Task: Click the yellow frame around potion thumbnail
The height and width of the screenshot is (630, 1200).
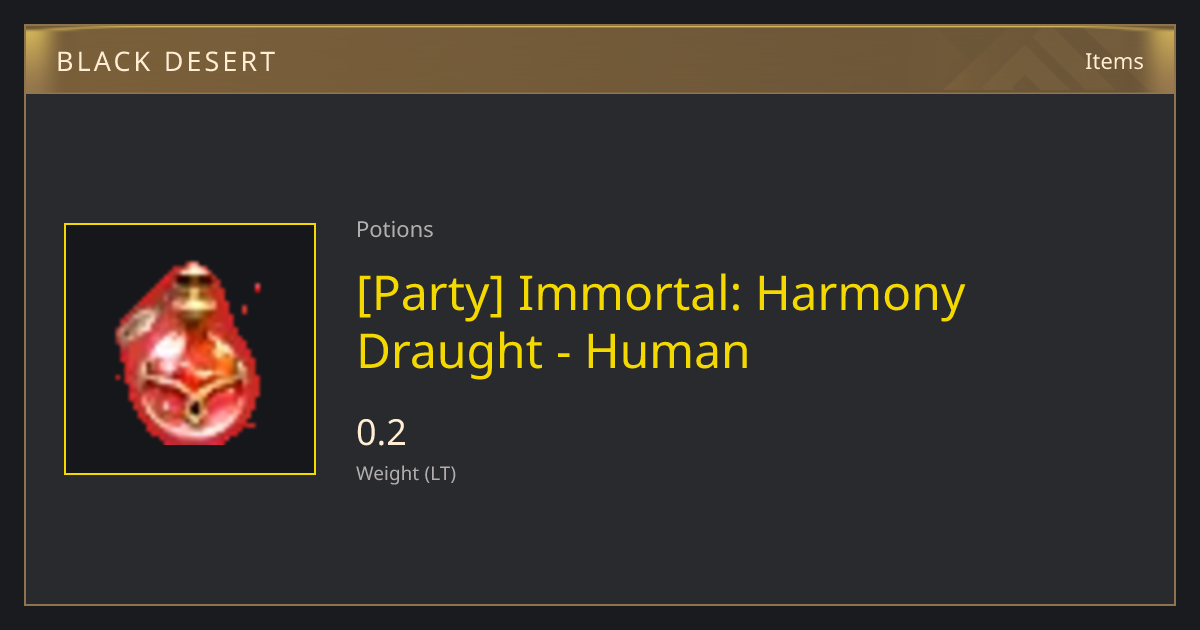Action: coord(190,349)
